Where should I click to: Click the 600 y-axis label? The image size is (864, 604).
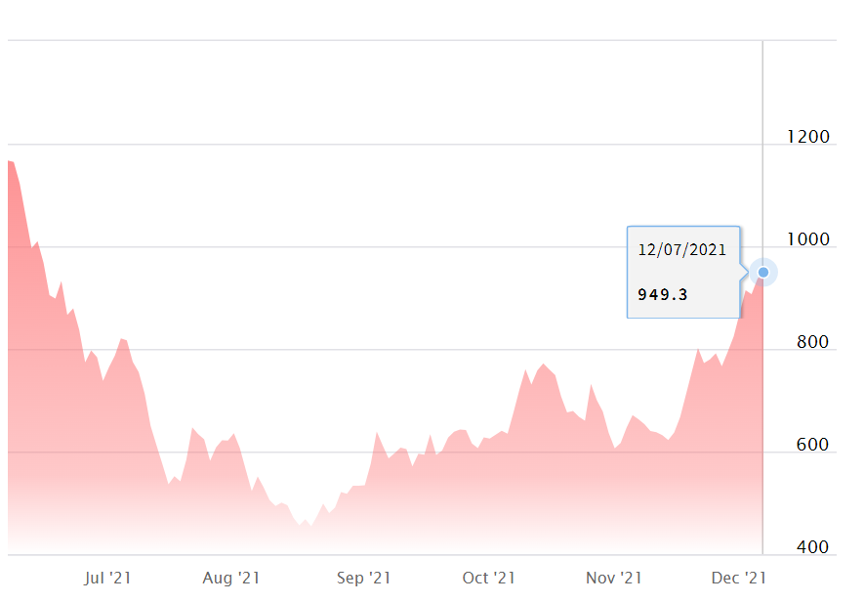tap(811, 445)
